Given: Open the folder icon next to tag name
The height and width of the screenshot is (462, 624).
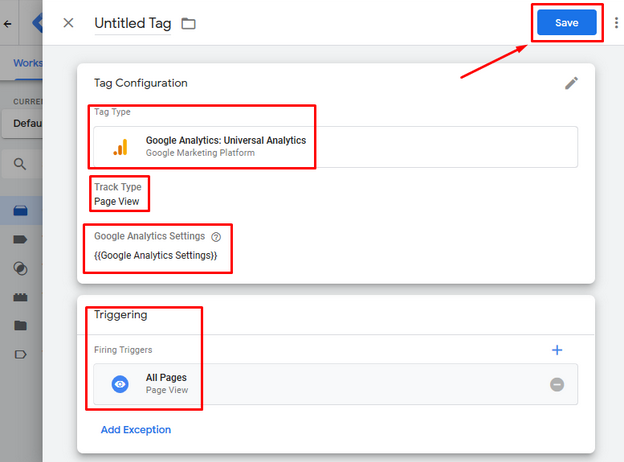Looking at the screenshot, I should point(188,24).
